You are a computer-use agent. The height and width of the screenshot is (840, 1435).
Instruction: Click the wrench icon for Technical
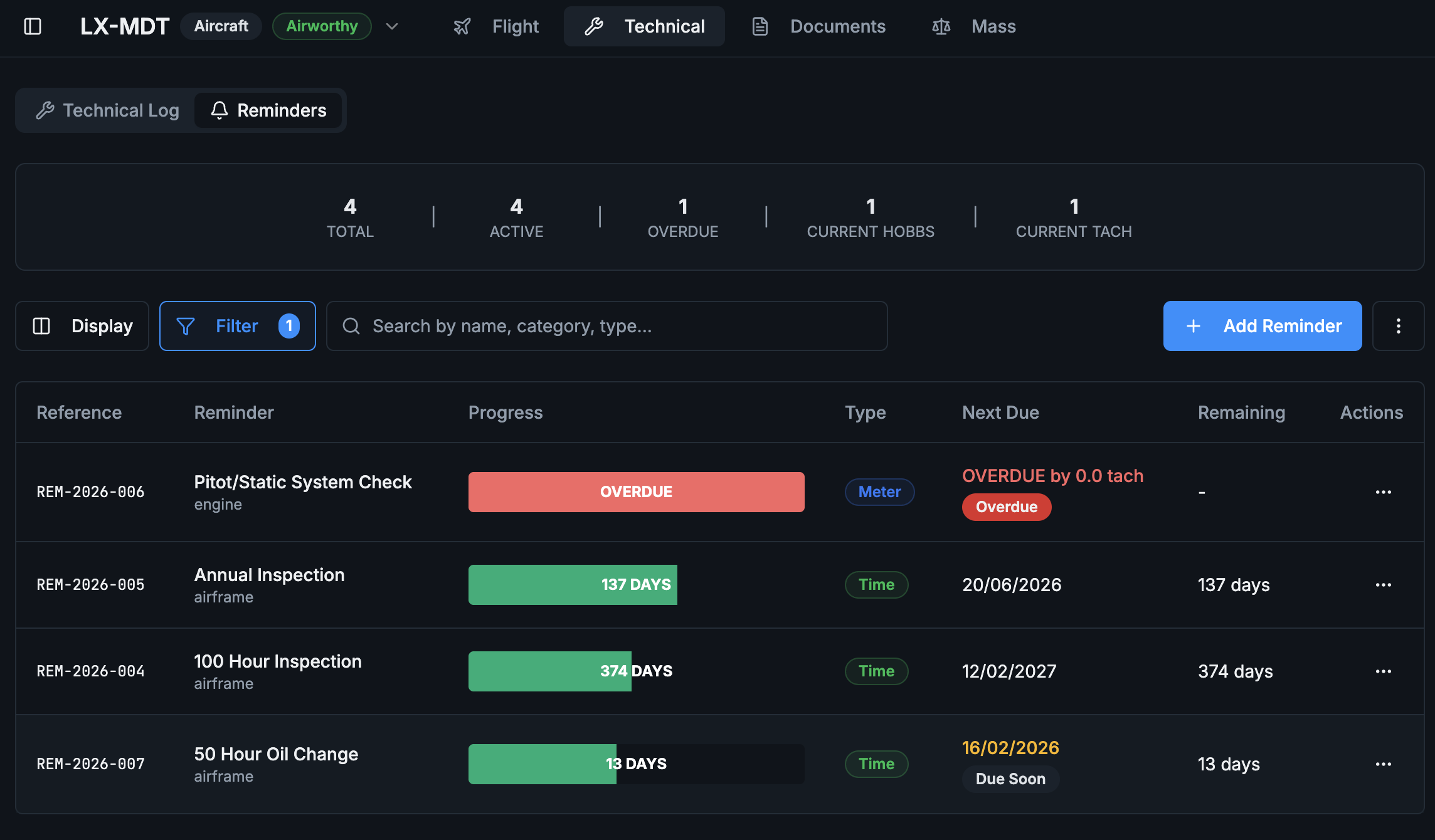[593, 26]
